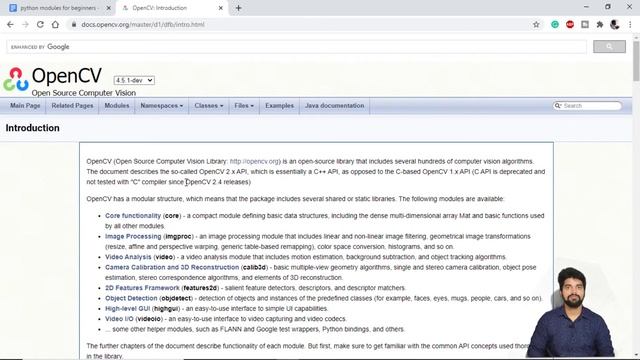This screenshot has height=360, width=640.
Task: Click the page's vertical scrollbar thumb
Action: click(636, 60)
